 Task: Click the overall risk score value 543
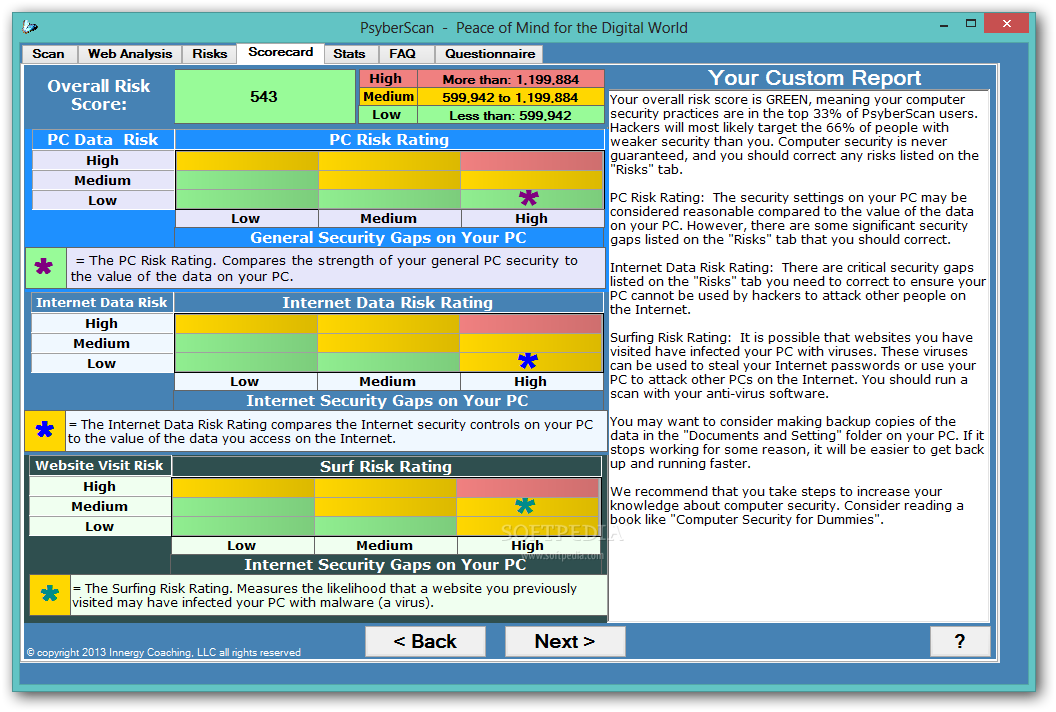263,96
